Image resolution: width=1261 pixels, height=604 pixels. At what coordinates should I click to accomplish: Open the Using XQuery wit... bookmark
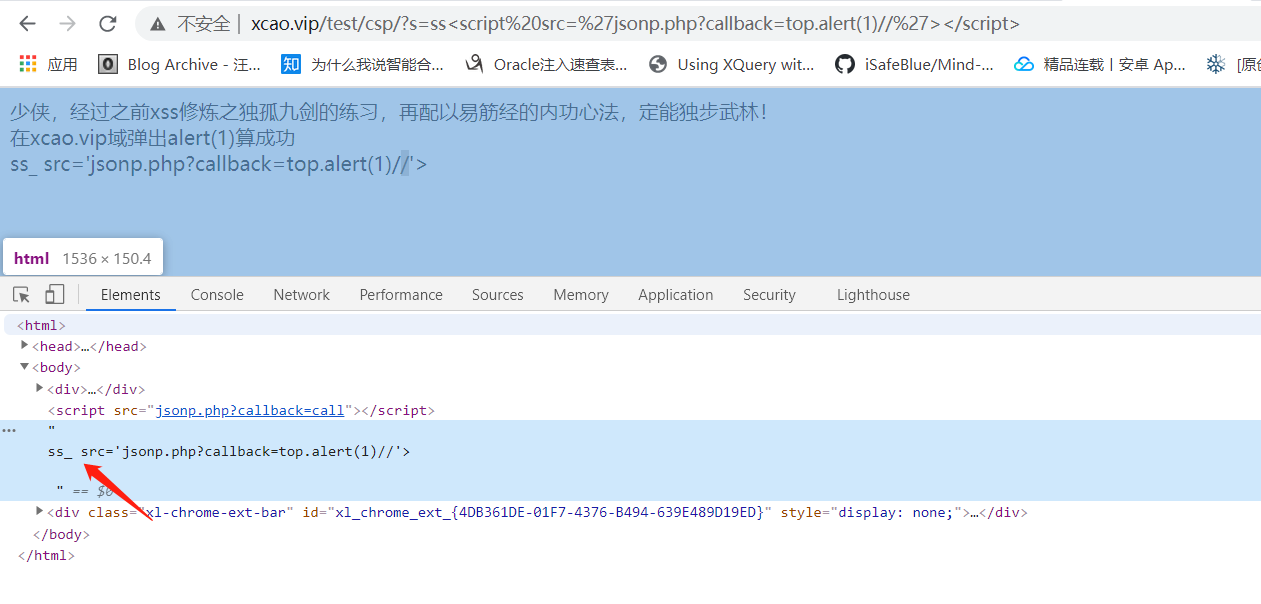click(732, 64)
